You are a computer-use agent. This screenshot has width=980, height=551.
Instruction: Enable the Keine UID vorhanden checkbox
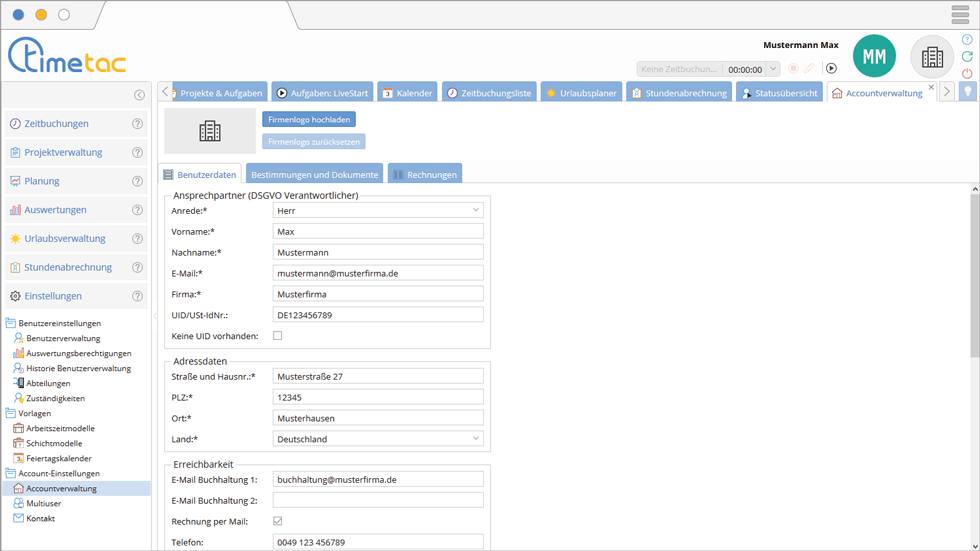tap(278, 336)
